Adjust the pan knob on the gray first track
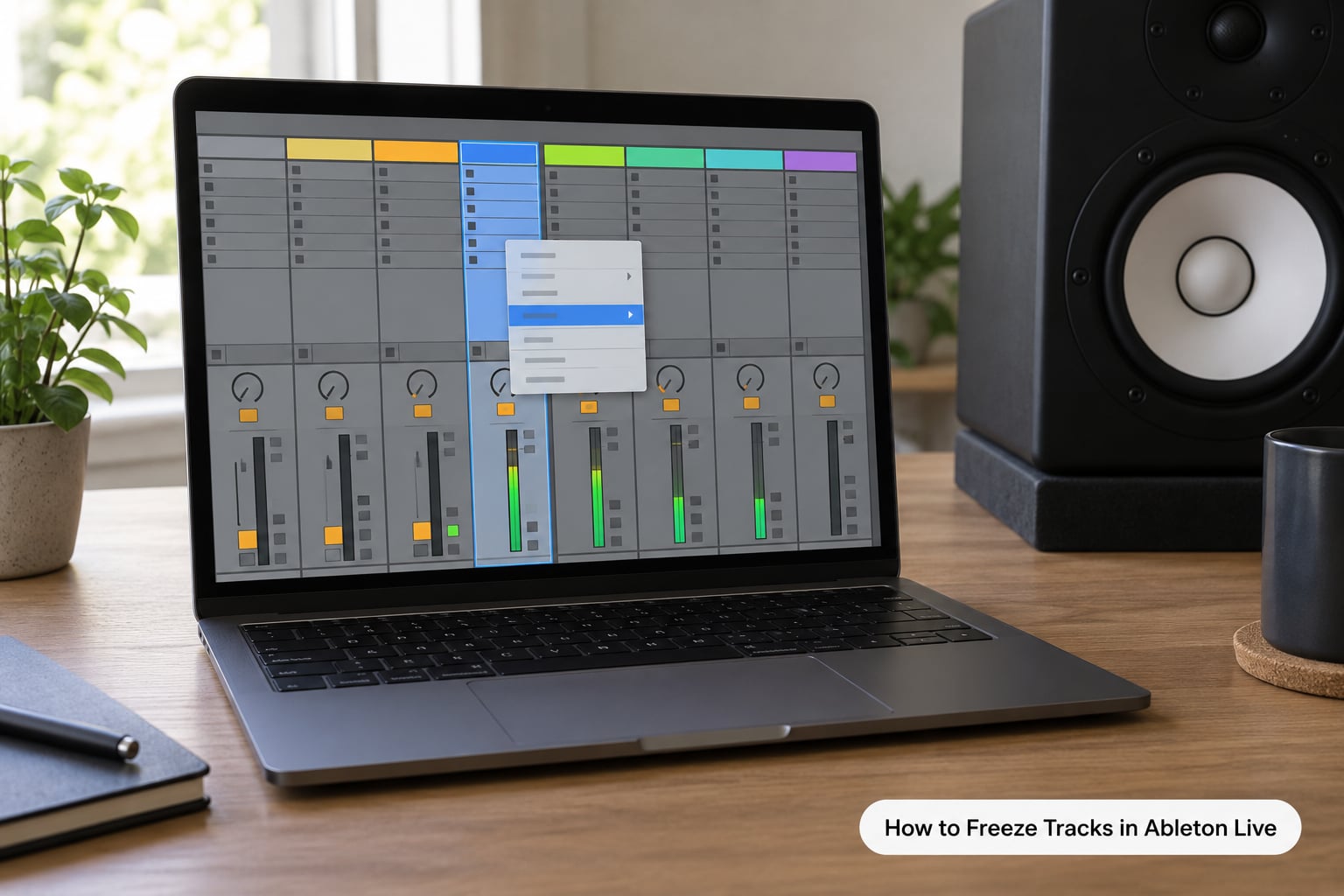The width and height of the screenshot is (1344, 896). pyautogui.click(x=247, y=387)
